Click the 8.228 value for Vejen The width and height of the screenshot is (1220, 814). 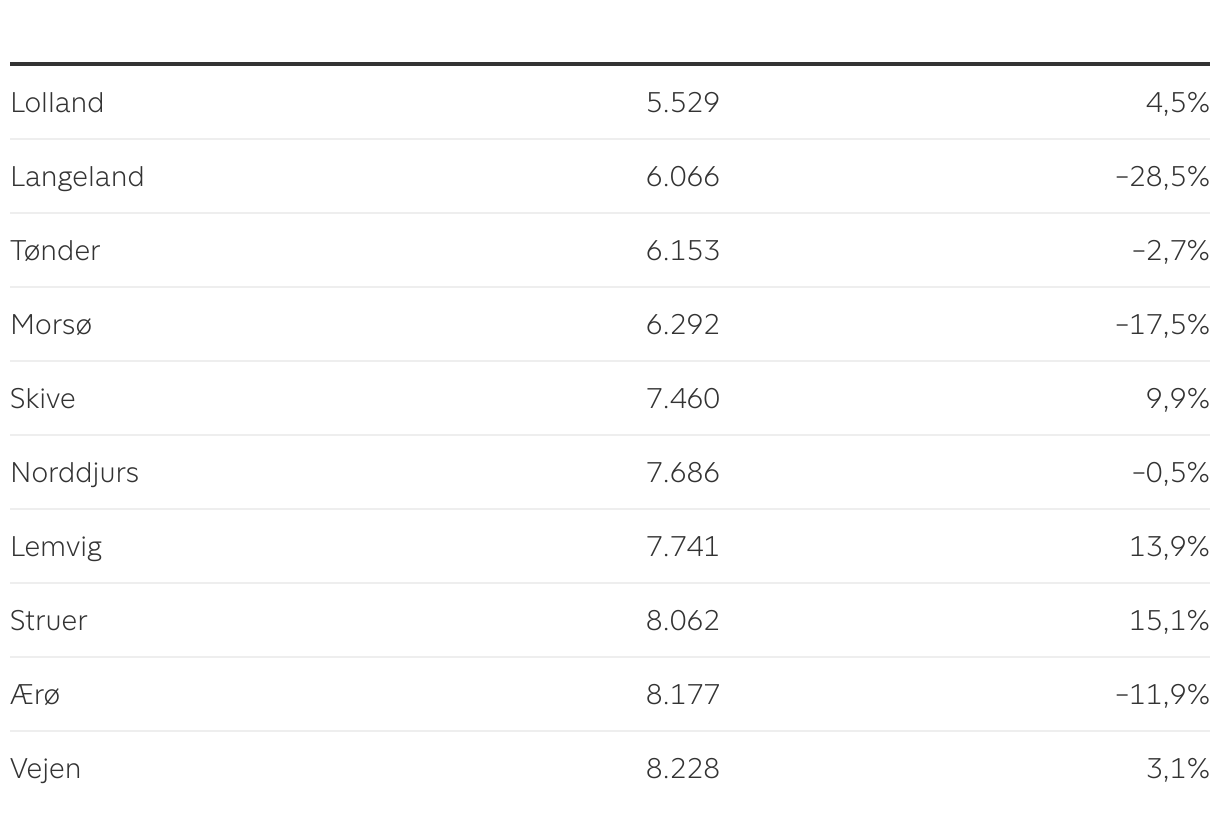tap(683, 768)
